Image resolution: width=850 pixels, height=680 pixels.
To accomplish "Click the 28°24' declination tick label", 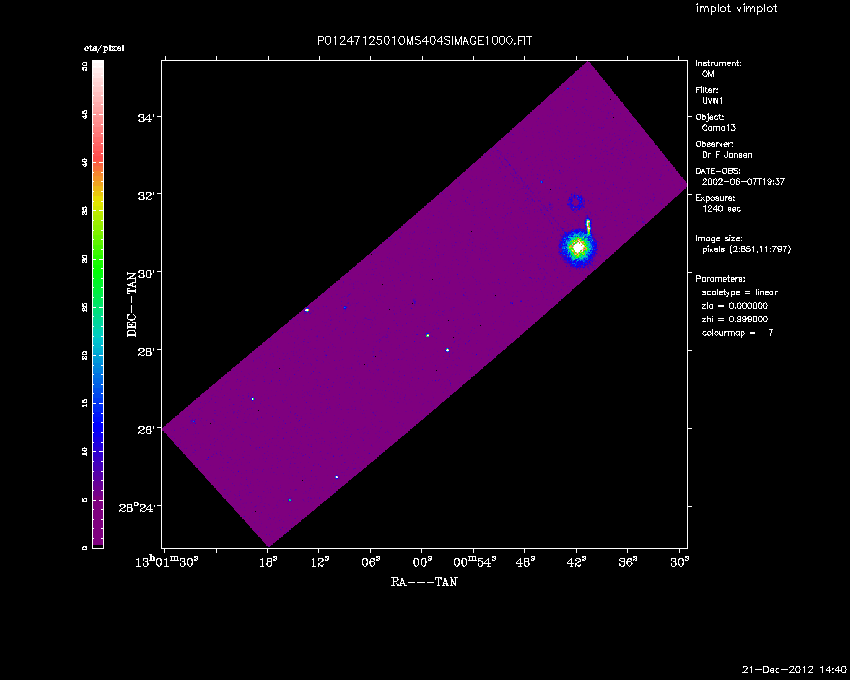I will 137,508.
